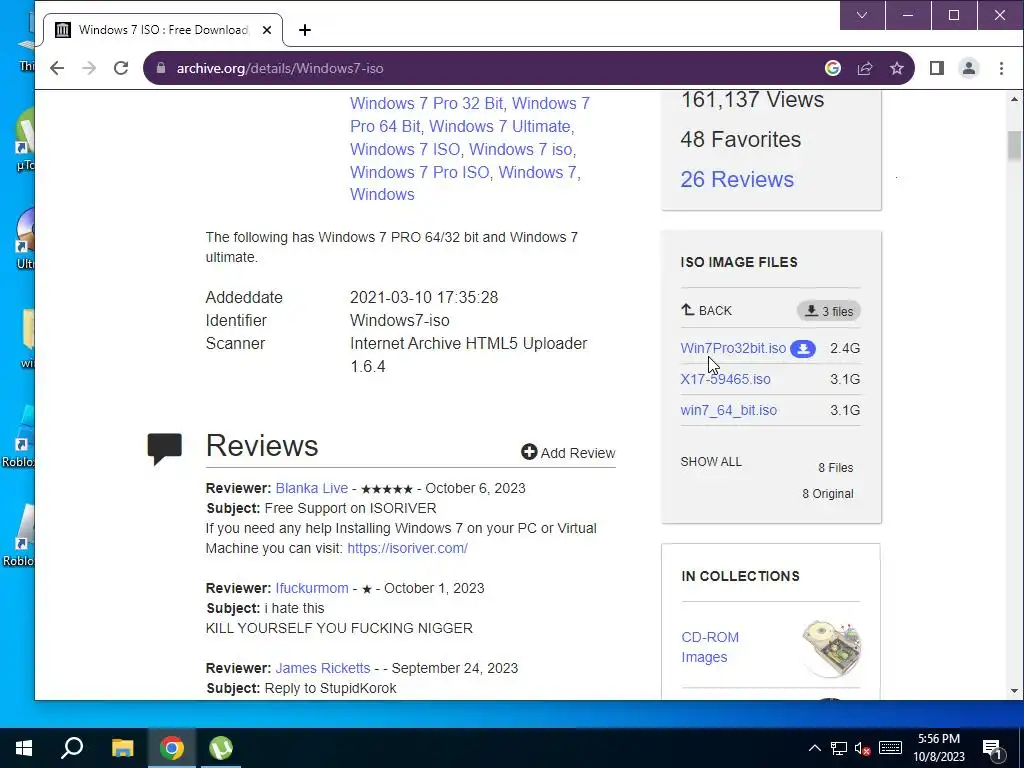Open the tab search chevron dropdown
This screenshot has width=1024, height=768.
click(862, 15)
